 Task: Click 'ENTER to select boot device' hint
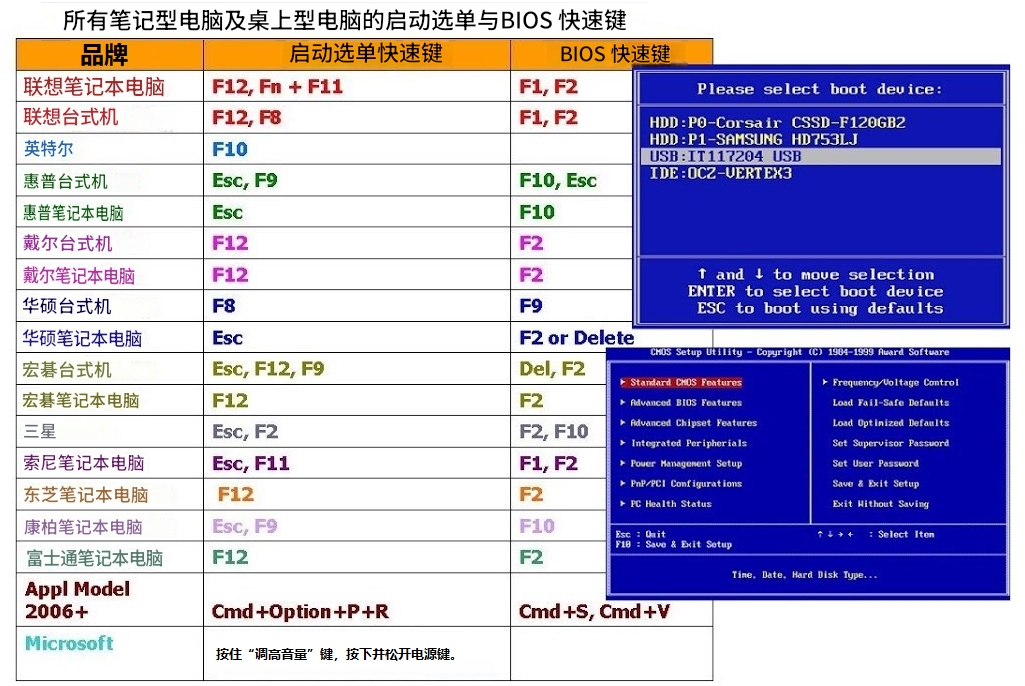tap(815, 292)
